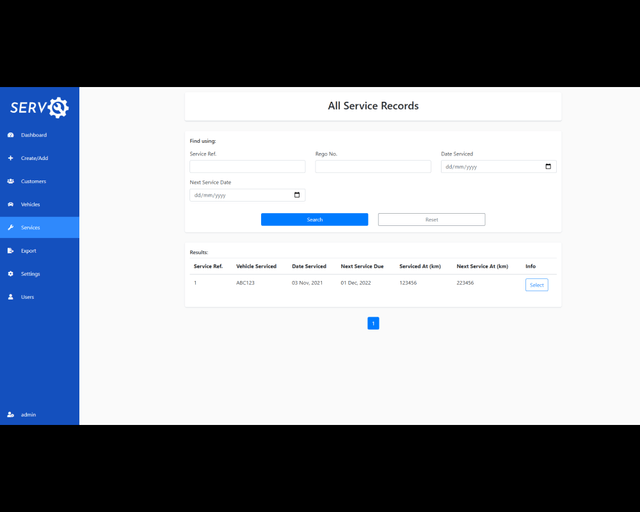640x512 pixels.
Task: Click the Vehicles car icon
Action: [10, 204]
